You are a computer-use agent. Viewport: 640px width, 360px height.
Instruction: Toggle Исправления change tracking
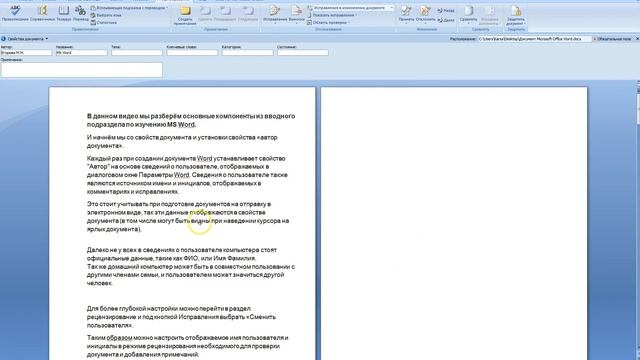point(275,14)
